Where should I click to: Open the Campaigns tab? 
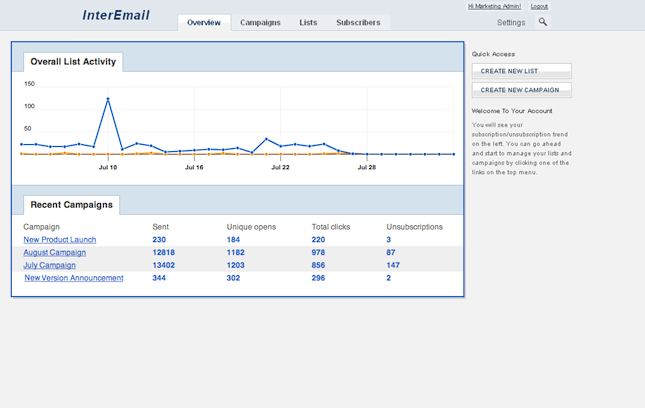(x=260, y=22)
